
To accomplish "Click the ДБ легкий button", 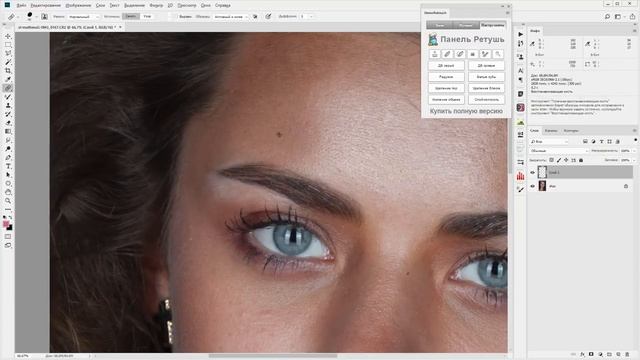I will pos(446,65).
